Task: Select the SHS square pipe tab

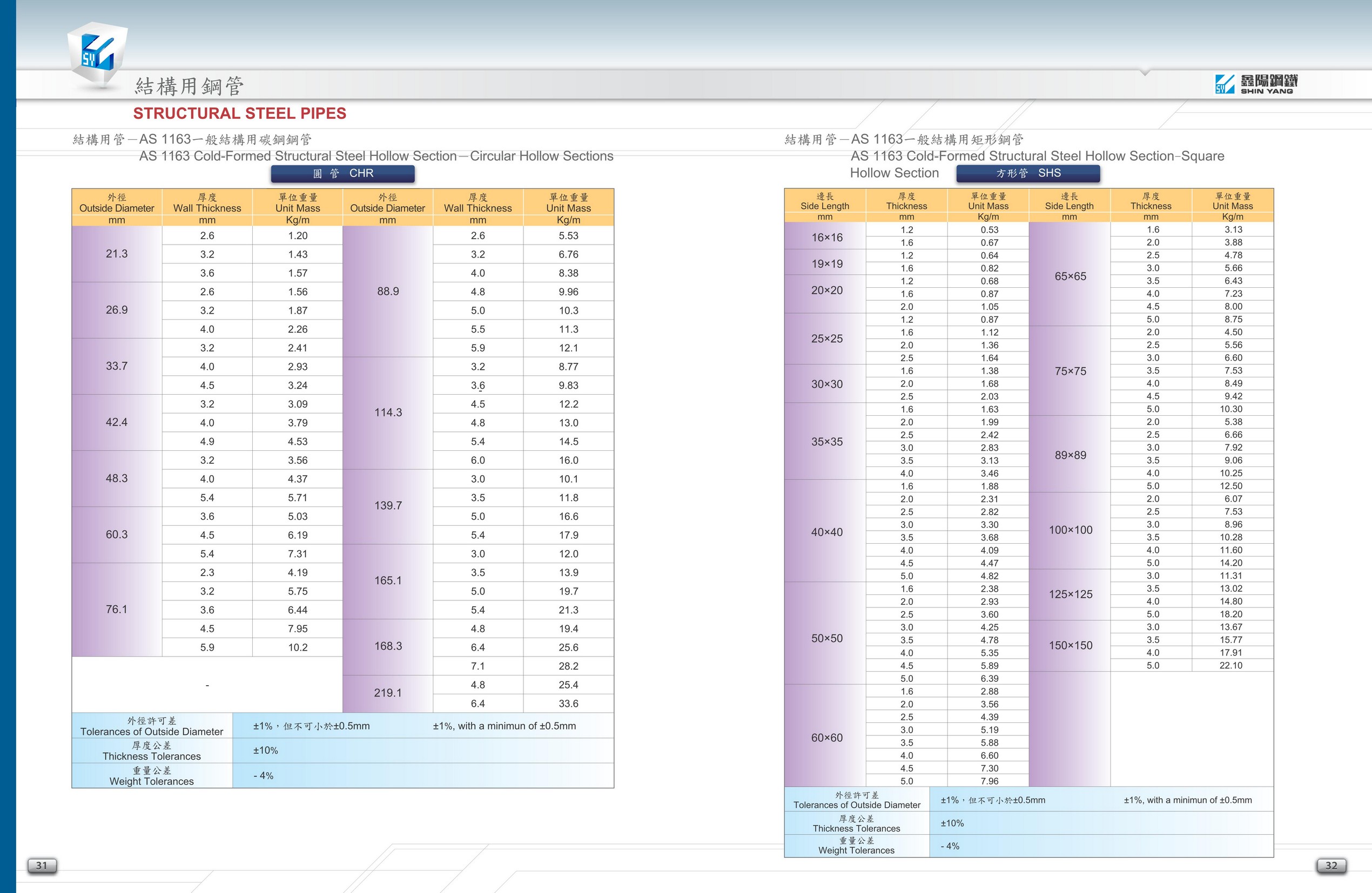Action: (x=1028, y=173)
